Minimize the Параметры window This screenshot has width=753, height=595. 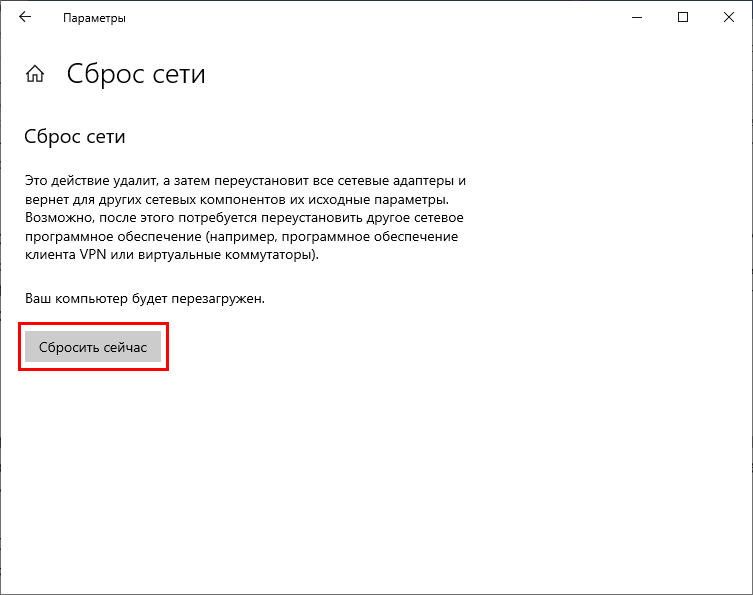(637, 17)
